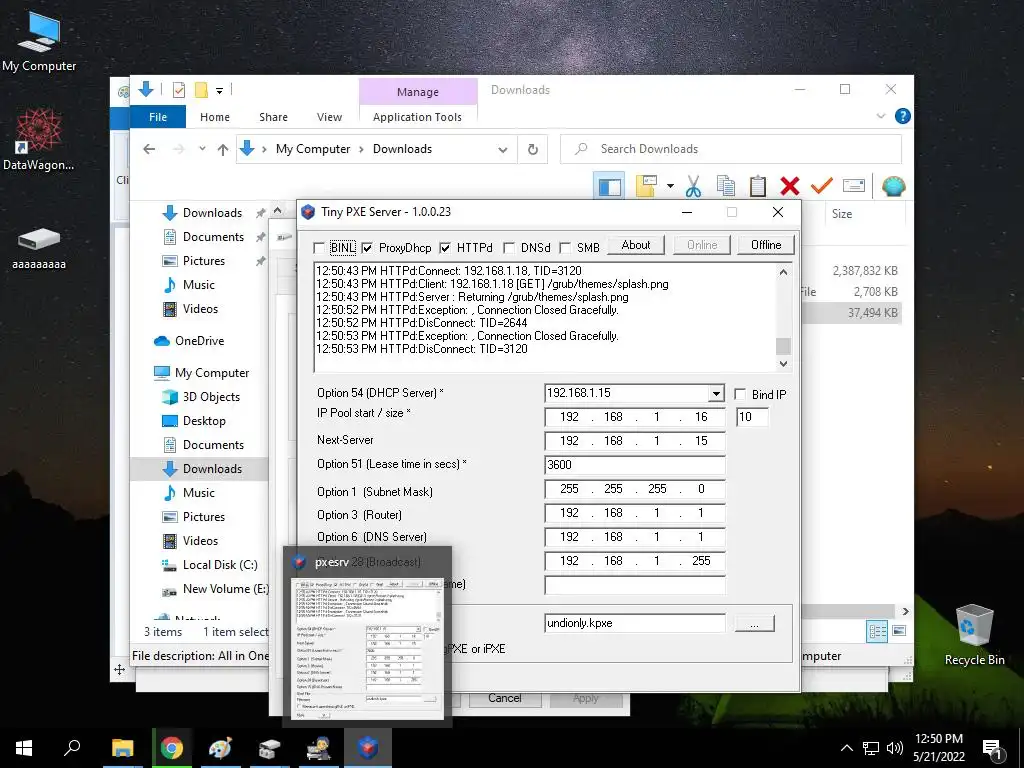
Task: Uncheck the ProxyDhcp checkbox
Action: pyautogui.click(x=367, y=248)
